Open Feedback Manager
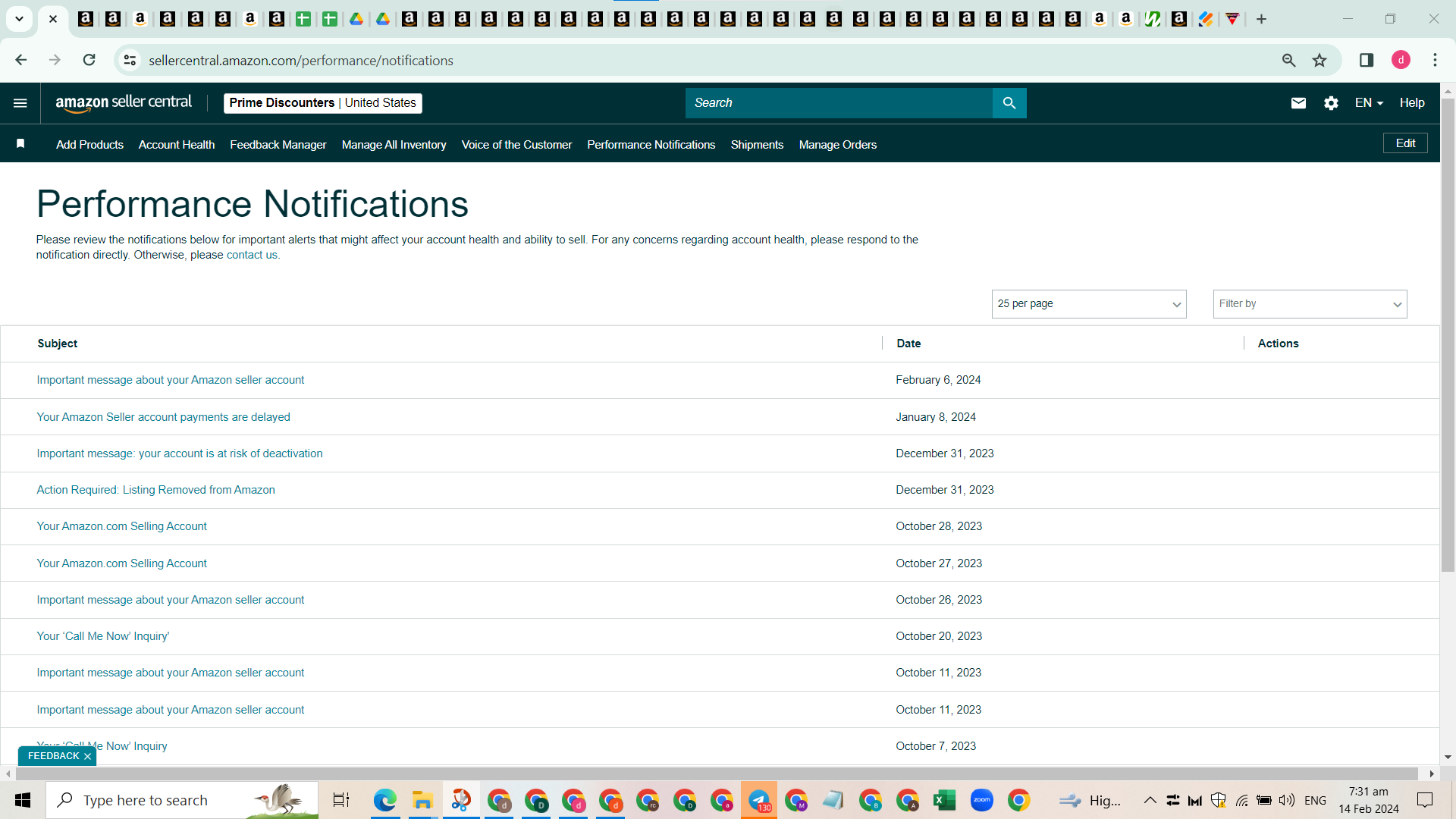 [278, 145]
